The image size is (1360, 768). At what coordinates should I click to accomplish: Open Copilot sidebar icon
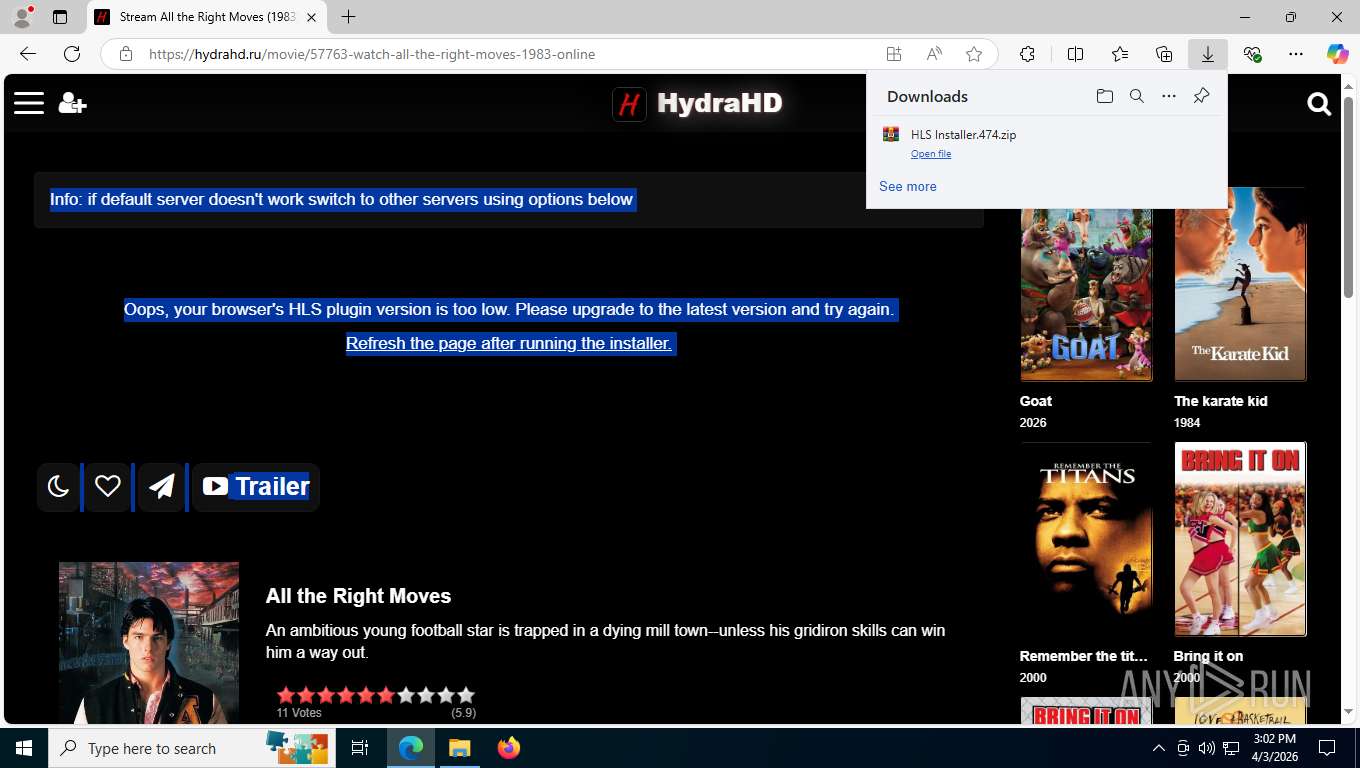pyautogui.click(x=1337, y=54)
